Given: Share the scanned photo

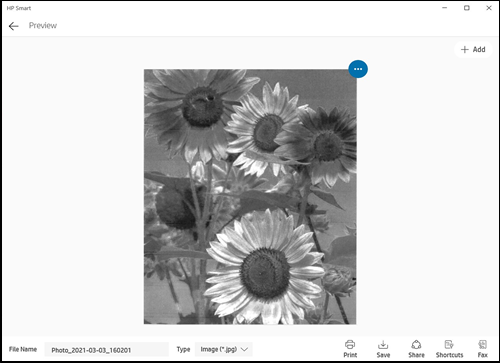Looking at the screenshot, I should coord(416,349).
